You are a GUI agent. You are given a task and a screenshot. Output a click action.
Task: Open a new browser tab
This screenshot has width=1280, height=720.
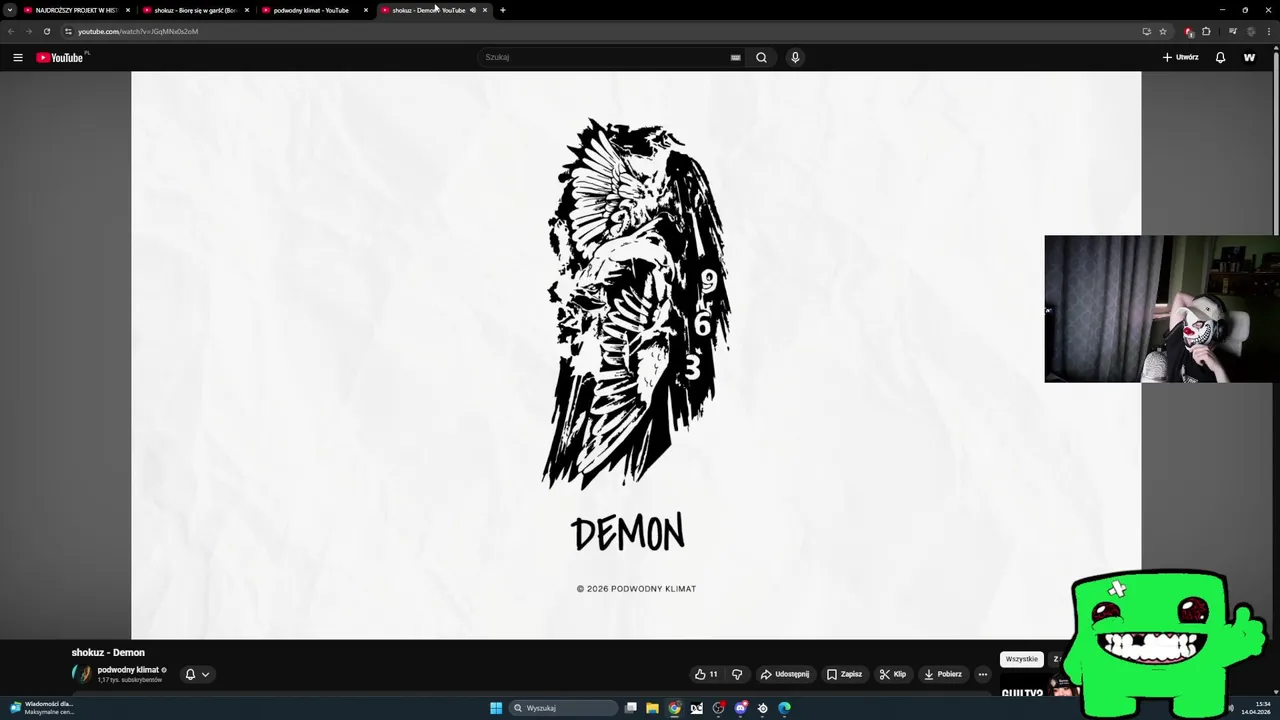503,10
